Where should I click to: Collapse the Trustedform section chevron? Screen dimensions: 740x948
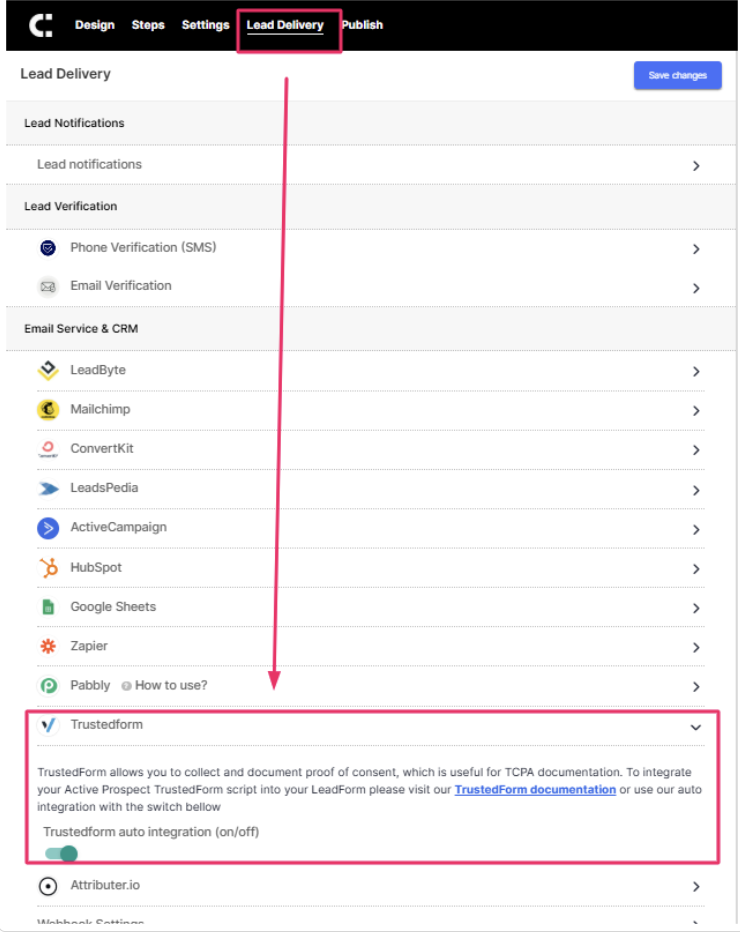point(696,727)
